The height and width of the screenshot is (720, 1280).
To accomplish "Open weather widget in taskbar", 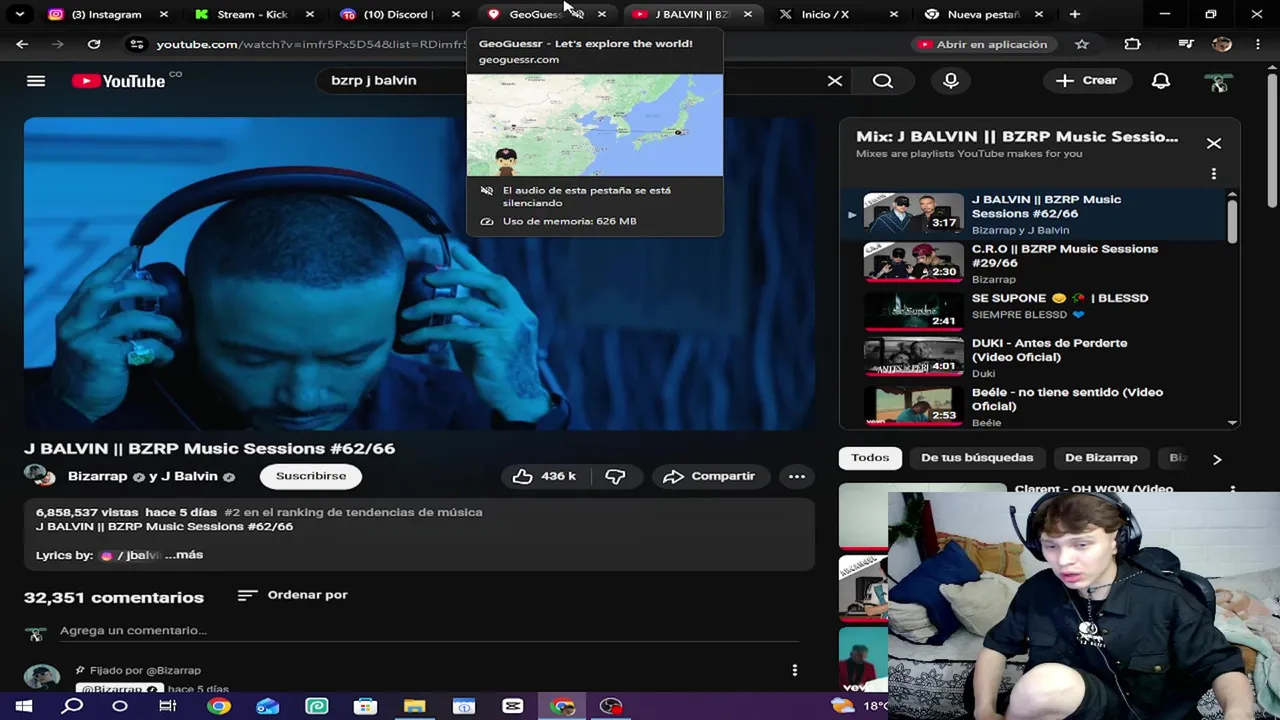I will (x=860, y=706).
